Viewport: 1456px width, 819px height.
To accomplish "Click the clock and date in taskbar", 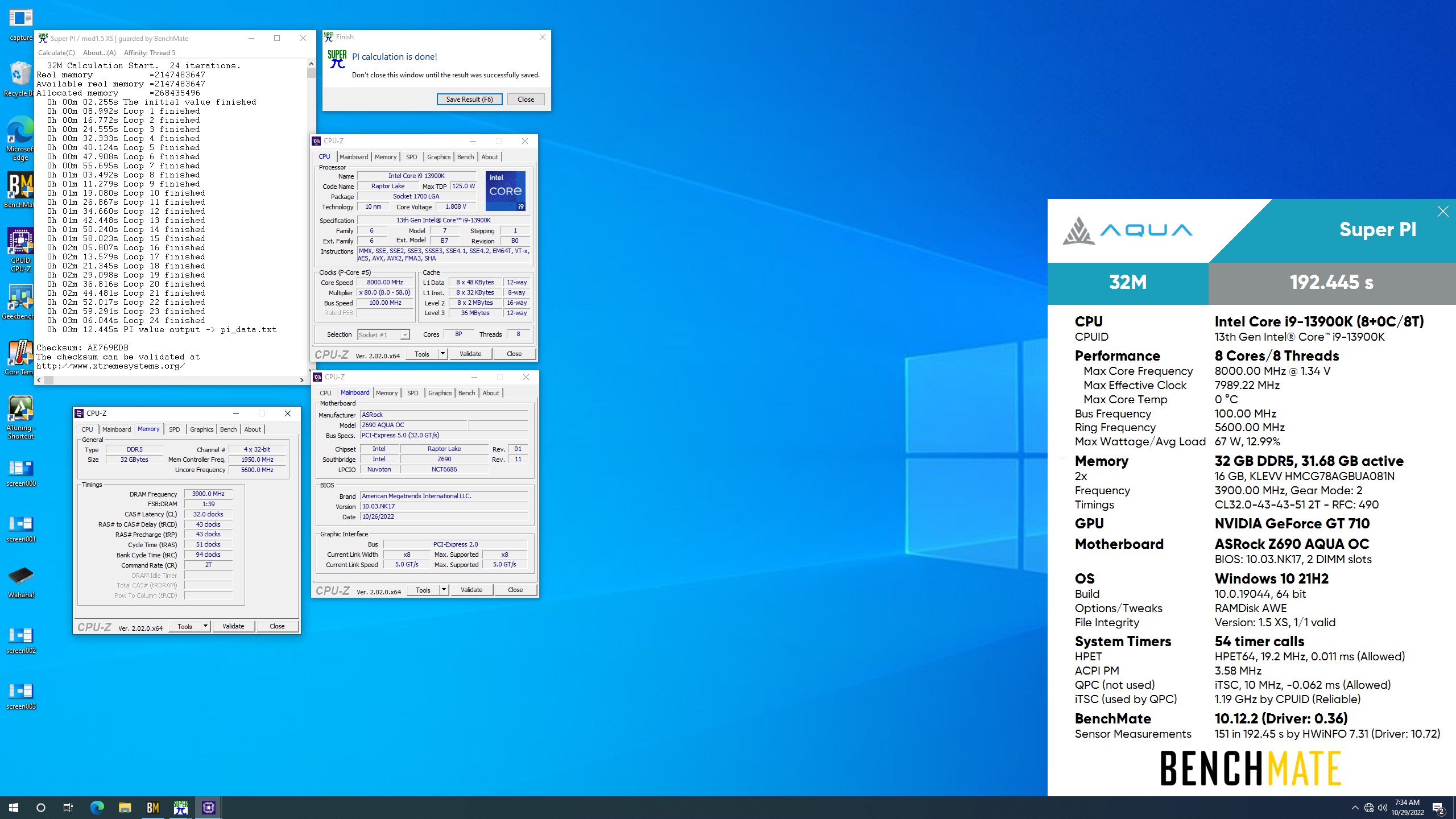I will point(1408,808).
